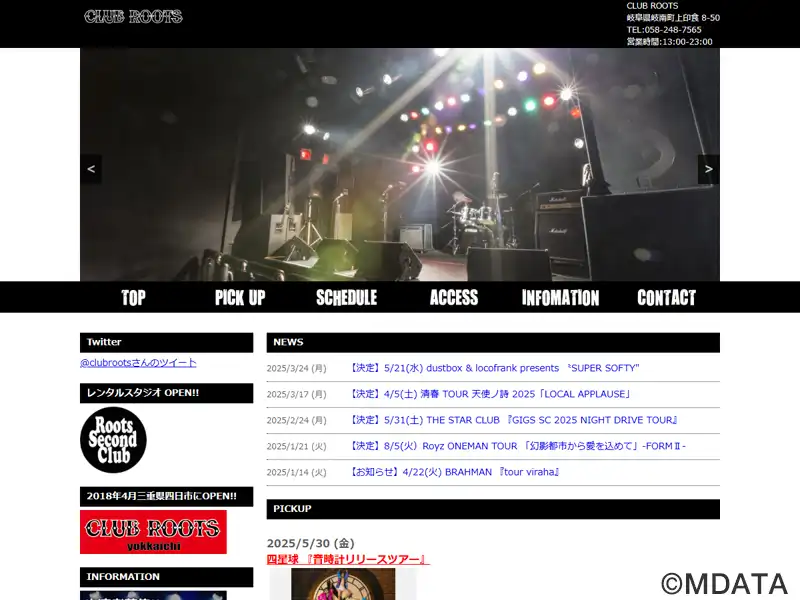Show previous slide with left arrow
The width and height of the screenshot is (800, 600).
point(91,169)
